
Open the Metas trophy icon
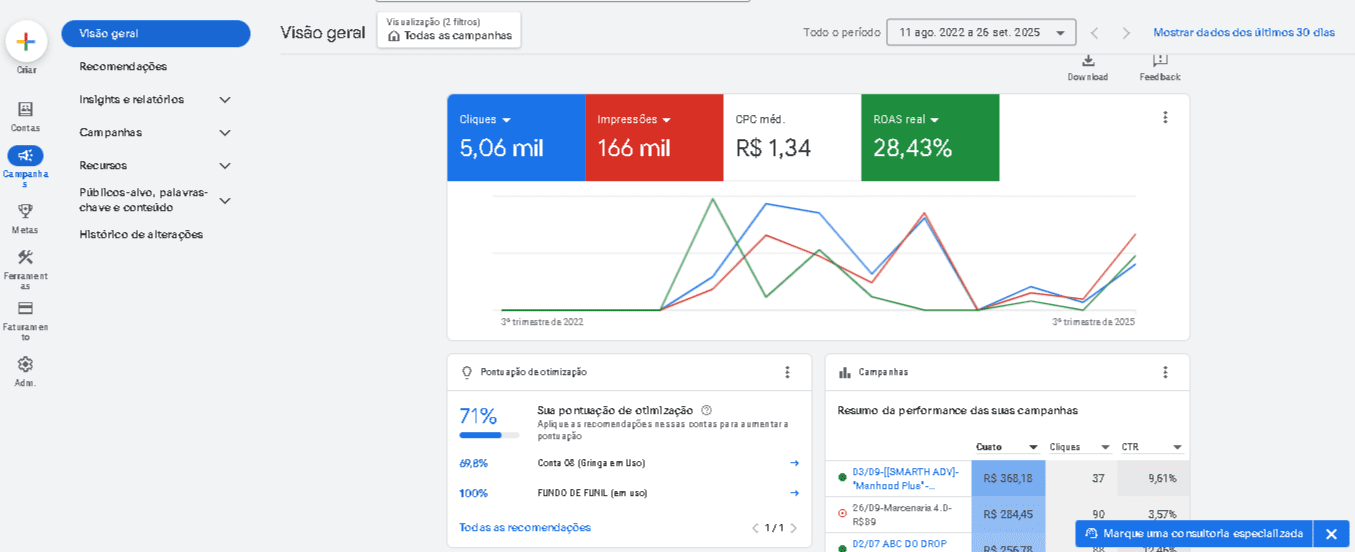[x=25, y=211]
